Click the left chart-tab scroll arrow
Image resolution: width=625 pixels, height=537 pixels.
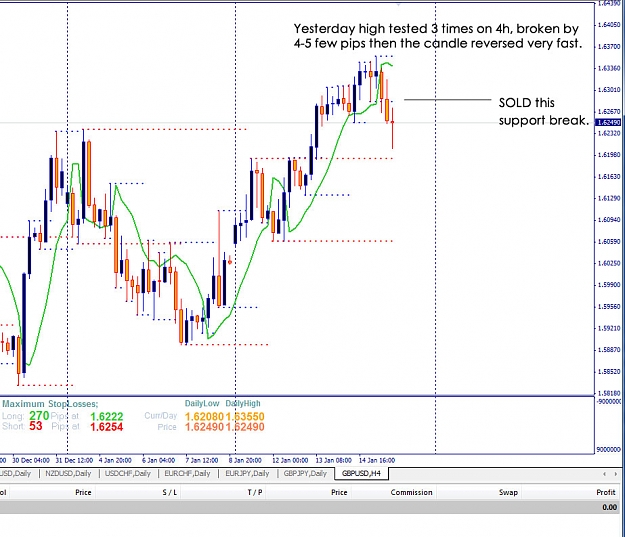605,474
